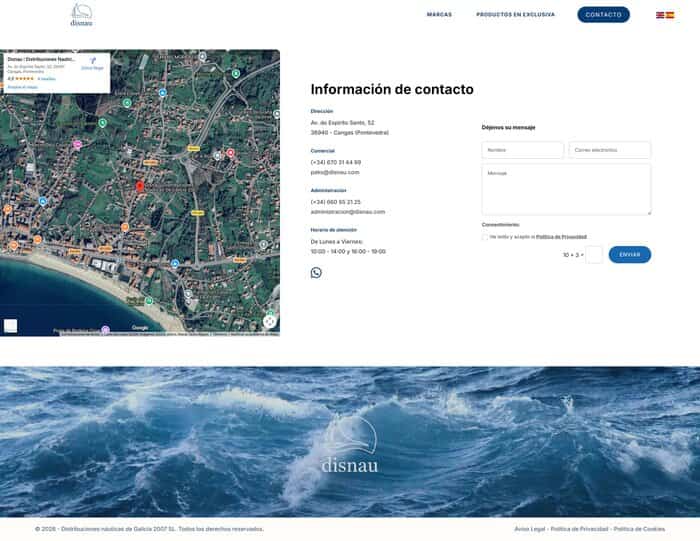Call the commercial phone number
Viewport: 700px width, 541px height.
click(336, 162)
